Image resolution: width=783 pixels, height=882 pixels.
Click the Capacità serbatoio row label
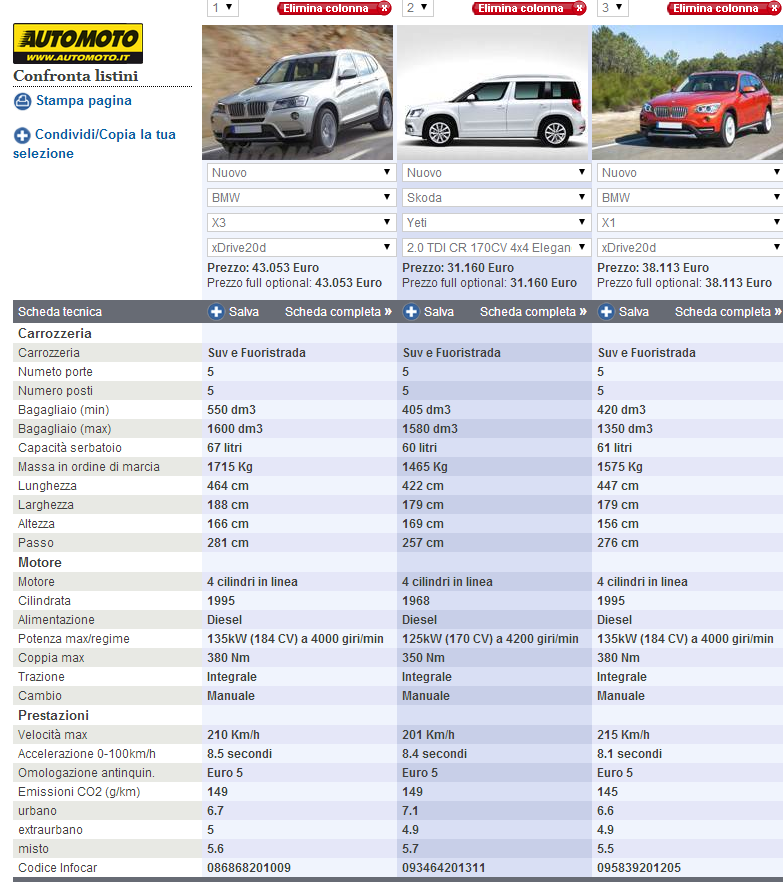coord(70,448)
